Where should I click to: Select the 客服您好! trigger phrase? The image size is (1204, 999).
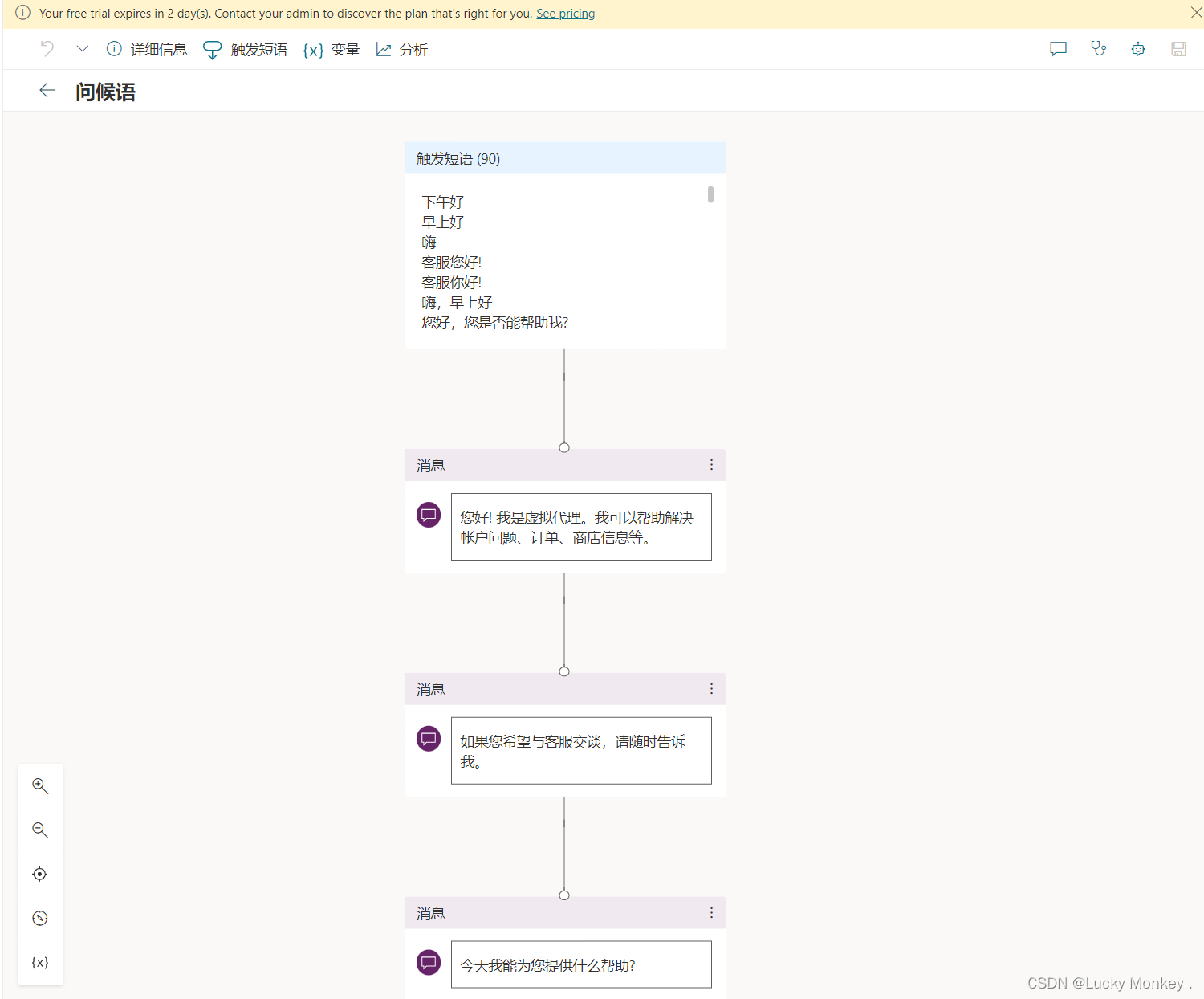(452, 262)
